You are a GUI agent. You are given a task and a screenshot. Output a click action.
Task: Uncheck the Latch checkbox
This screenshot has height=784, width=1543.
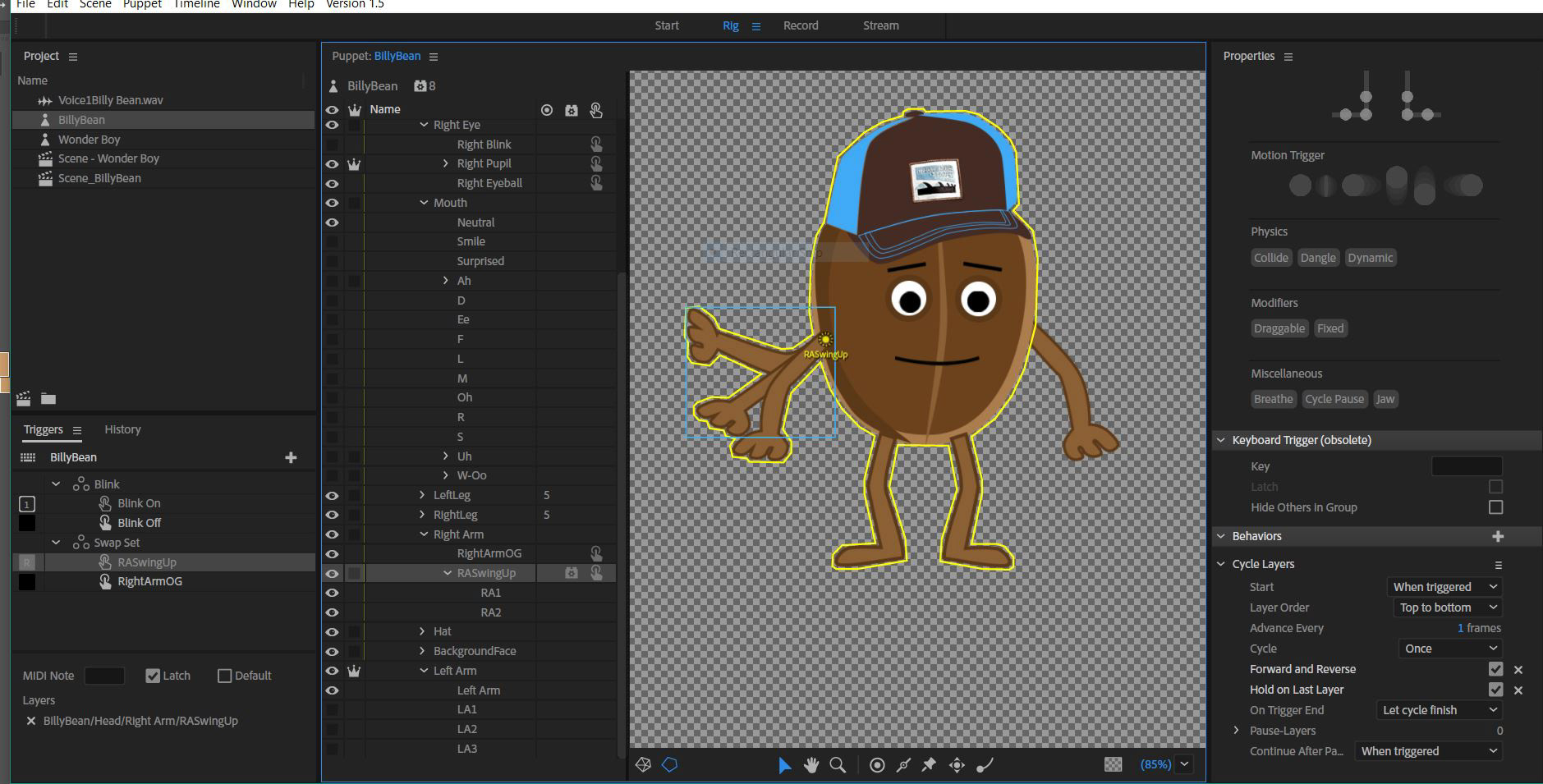tap(153, 676)
